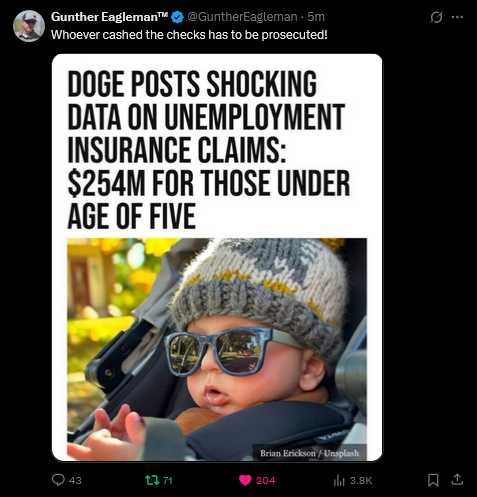The height and width of the screenshot is (497, 477).
Task: Open the three-dot more options menu
Action: coord(457,17)
